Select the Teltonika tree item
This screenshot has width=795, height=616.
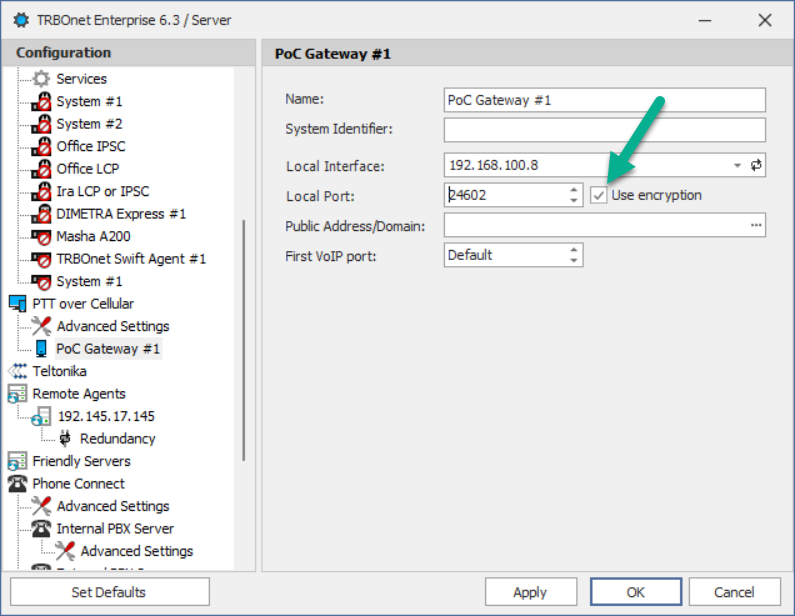pos(59,371)
